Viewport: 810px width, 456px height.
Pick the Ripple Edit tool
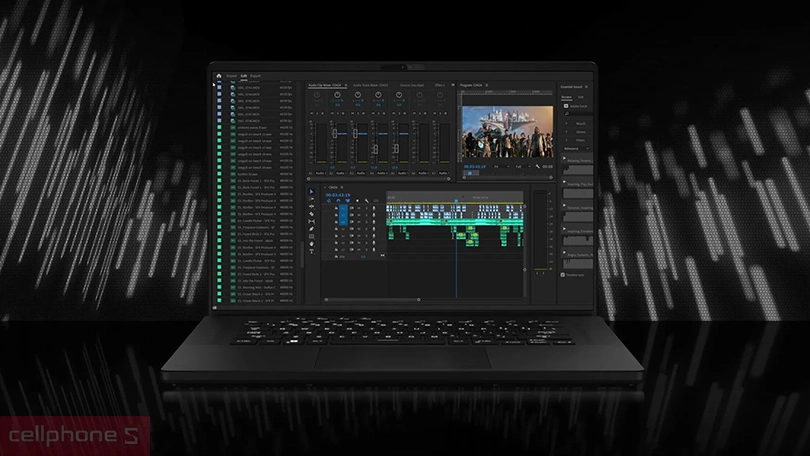(311, 206)
